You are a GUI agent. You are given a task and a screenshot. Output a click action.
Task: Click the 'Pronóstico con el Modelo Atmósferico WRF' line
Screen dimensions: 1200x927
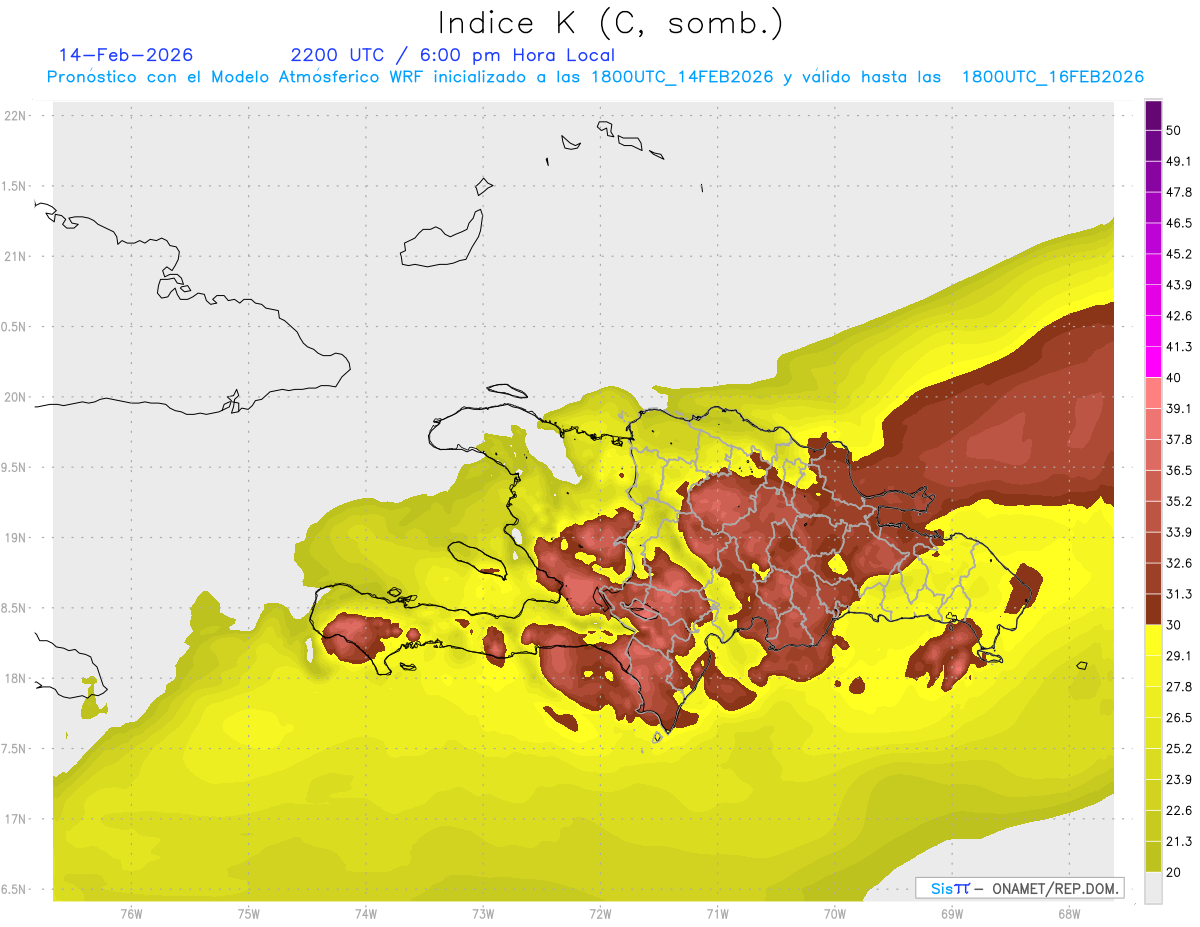pos(595,77)
